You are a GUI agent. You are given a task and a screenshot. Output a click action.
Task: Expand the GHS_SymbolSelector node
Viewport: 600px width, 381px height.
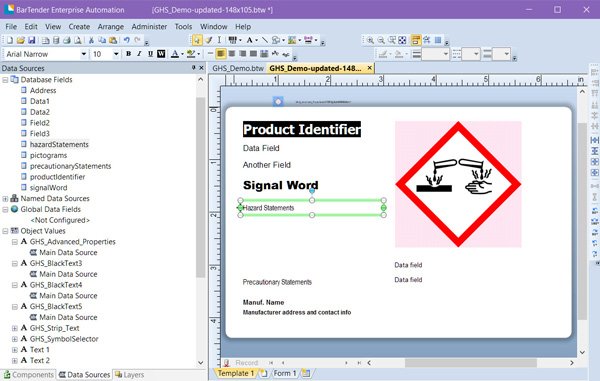click(x=15, y=339)
